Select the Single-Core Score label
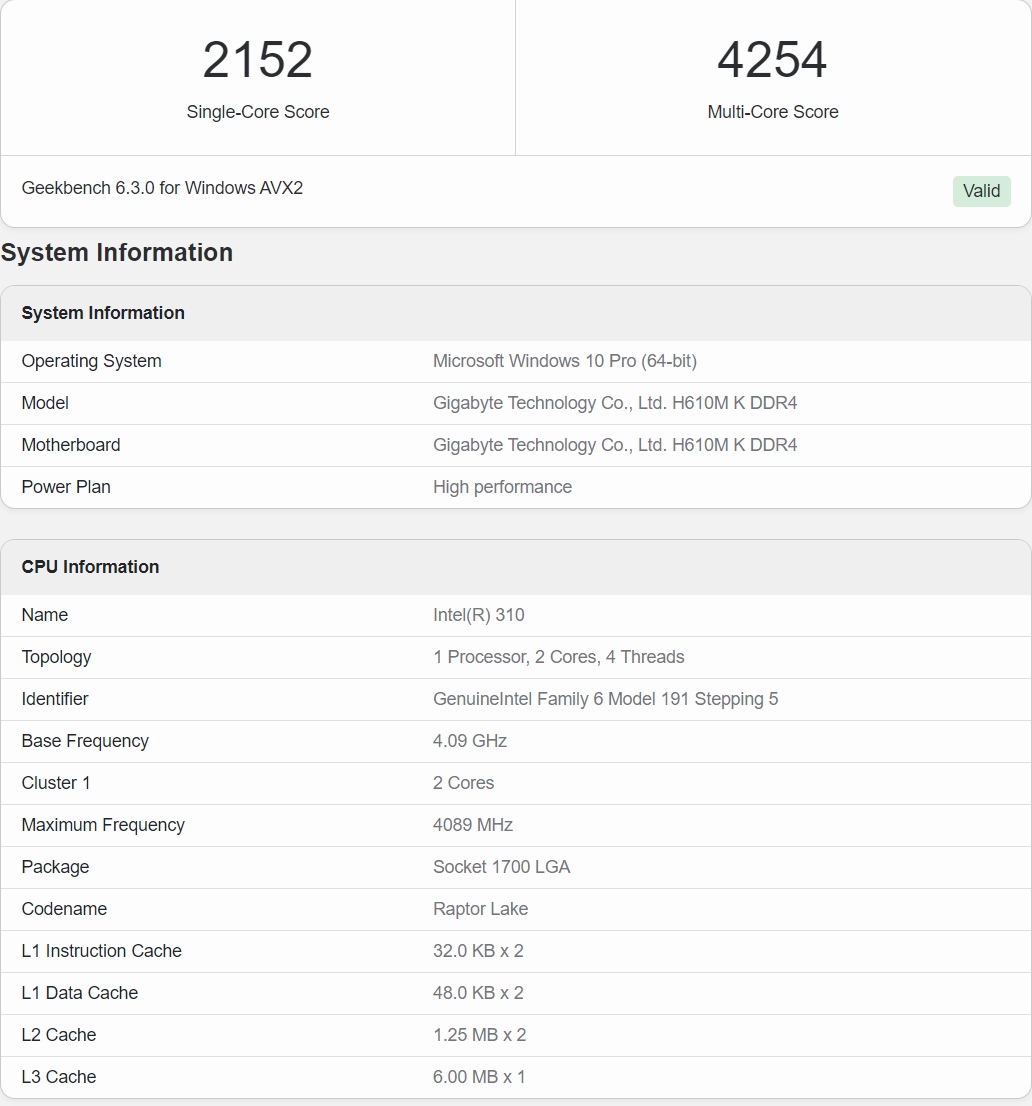The width and height of the screenshot is (1032, 1106). pos(258,112)
